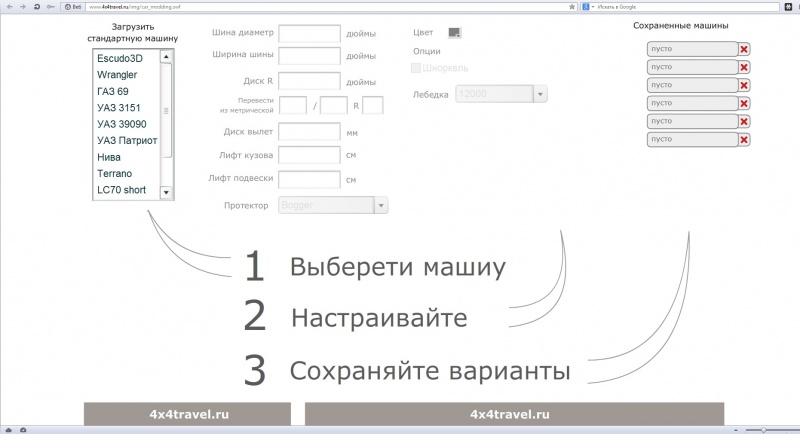800x434 pixels.
Task: Focus the Лифт кузова input field
Action: coord(309,155)
